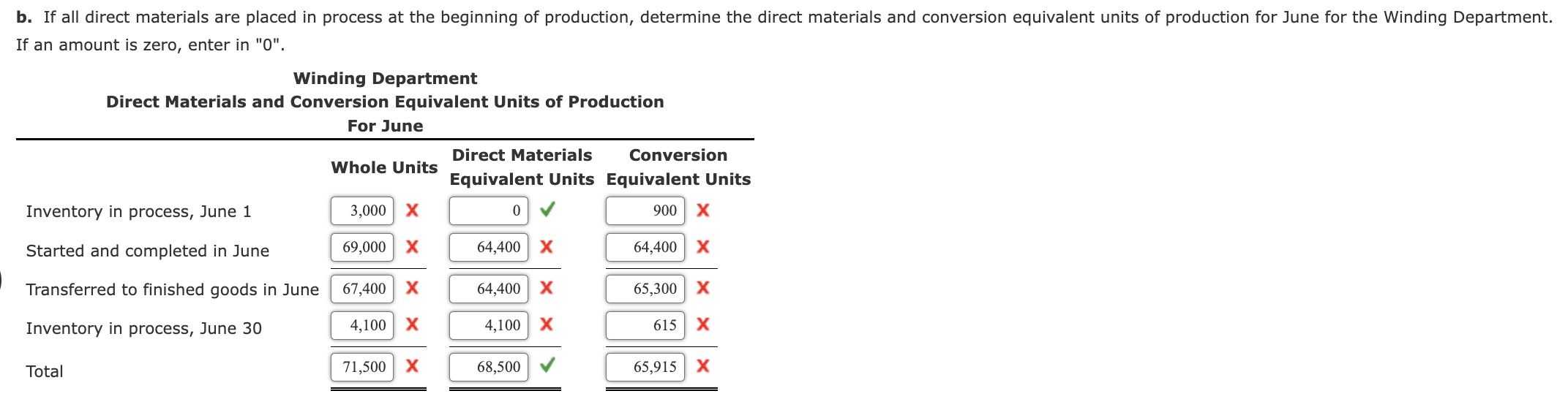
Task: Click red X beside 900 conversion units field
Action: click(x=702, y=210)
